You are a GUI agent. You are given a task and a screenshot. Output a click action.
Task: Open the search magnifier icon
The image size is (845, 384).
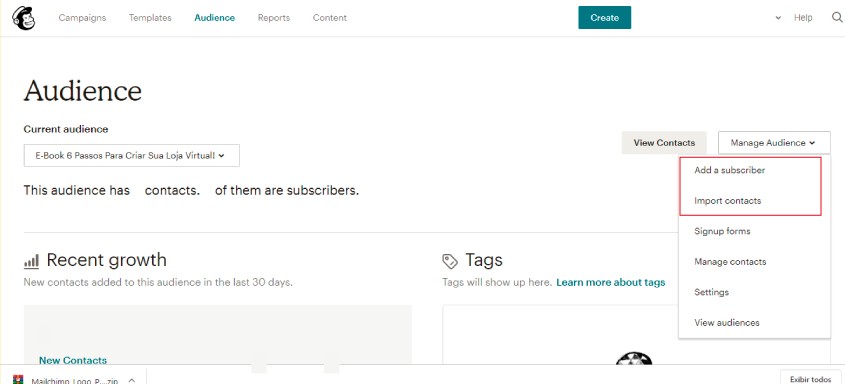pos(837,18)
